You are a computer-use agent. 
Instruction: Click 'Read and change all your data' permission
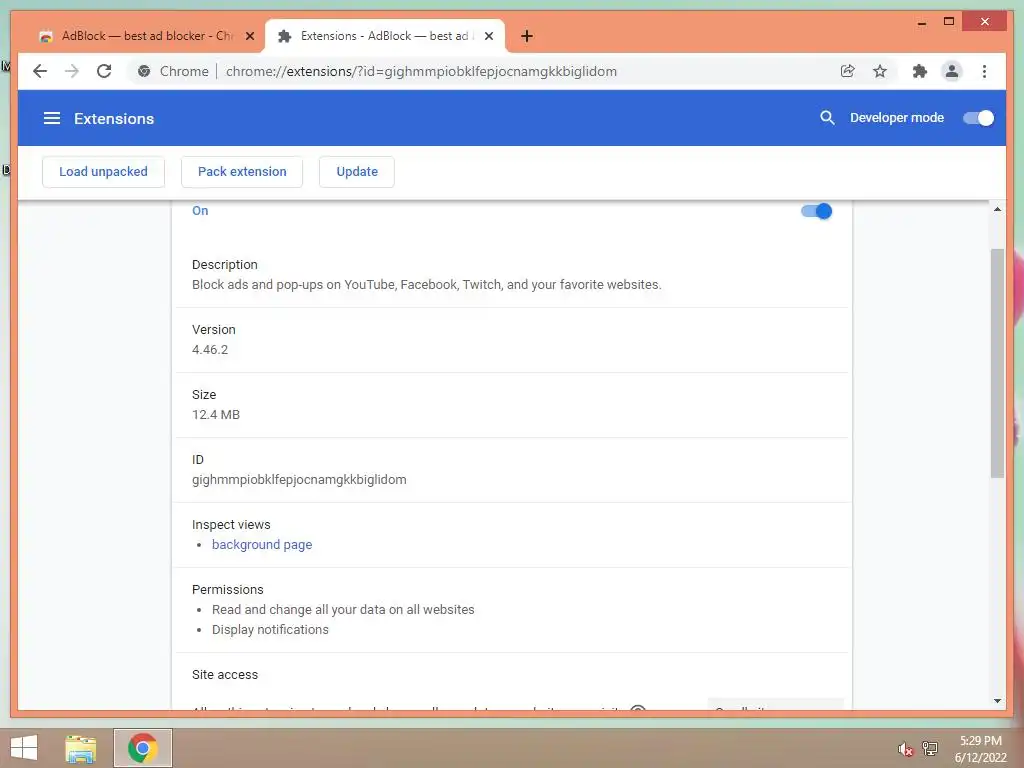pos(343,609)
